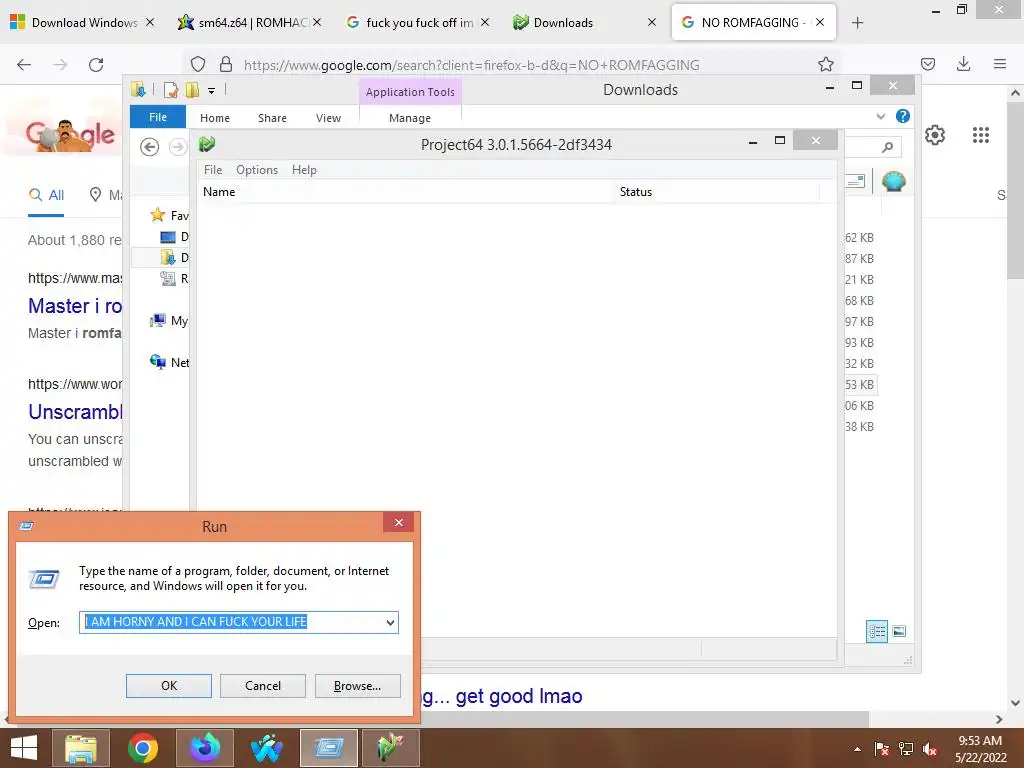
Task: Click the Google doodle logo
Action: [x=71, y=135]
